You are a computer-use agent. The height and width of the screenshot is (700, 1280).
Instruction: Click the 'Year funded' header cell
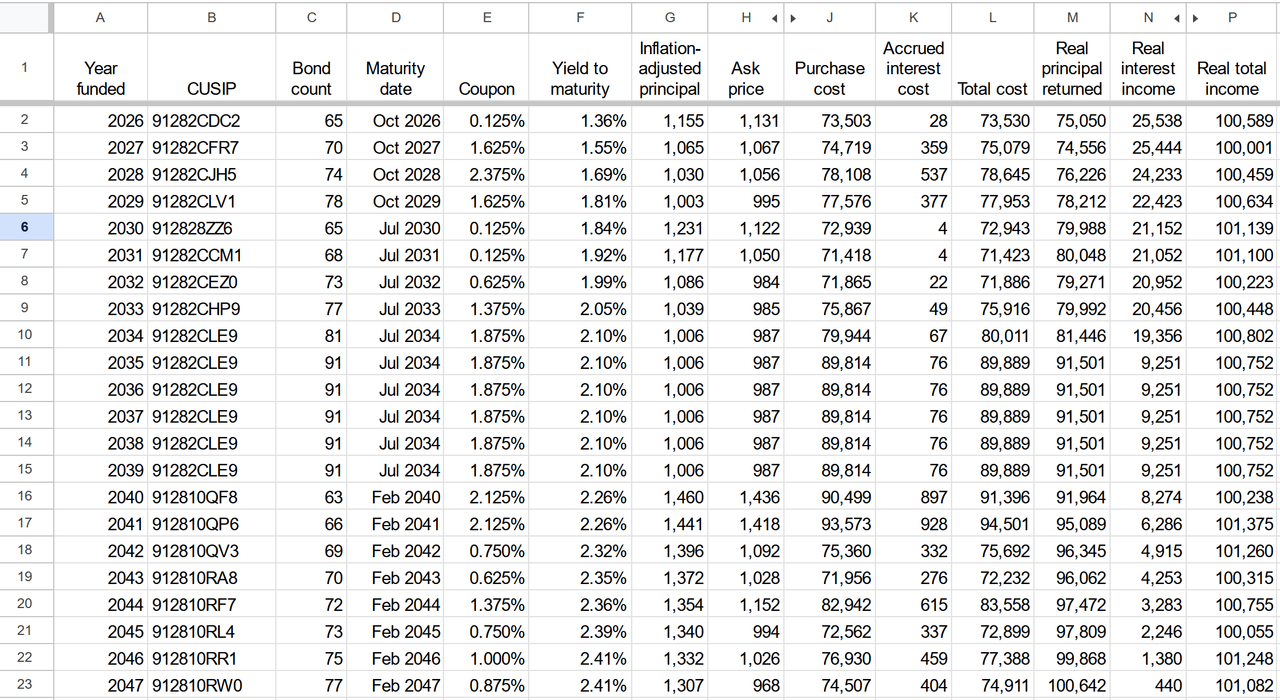coord(100,68)
